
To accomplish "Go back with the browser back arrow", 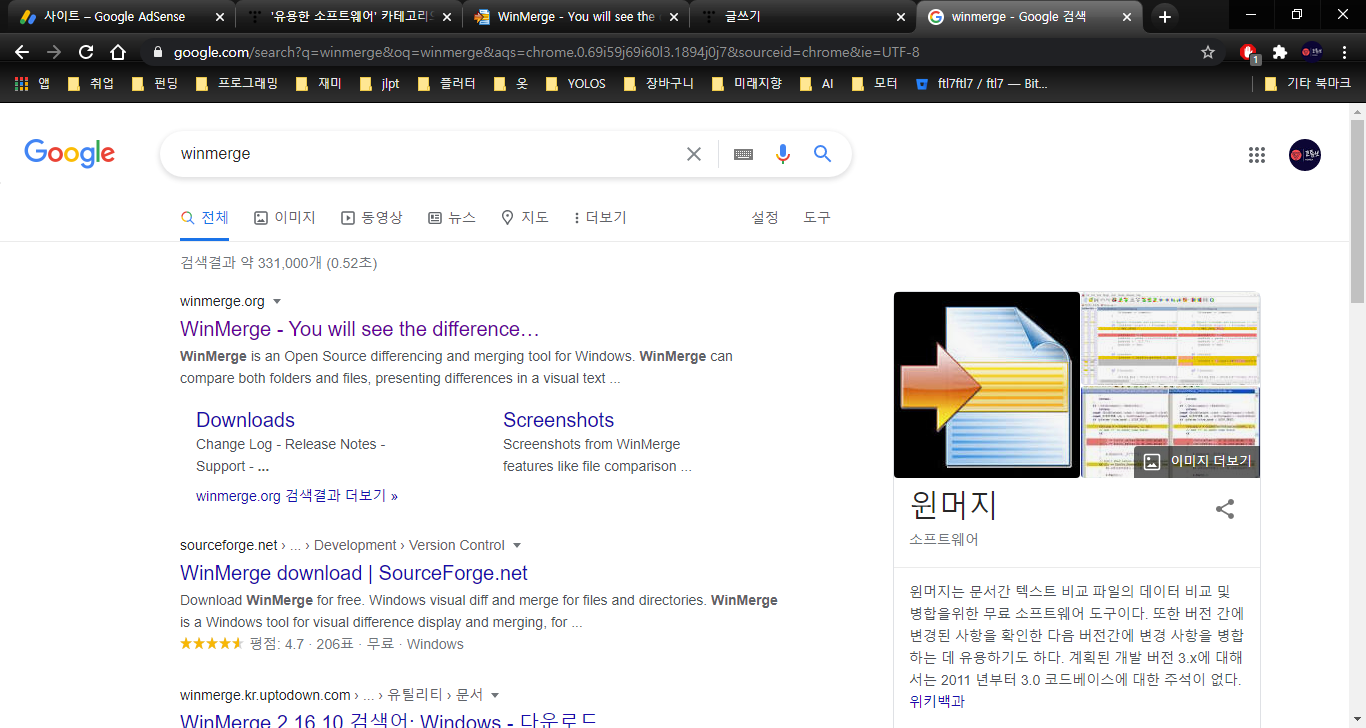I will [21, 52].
